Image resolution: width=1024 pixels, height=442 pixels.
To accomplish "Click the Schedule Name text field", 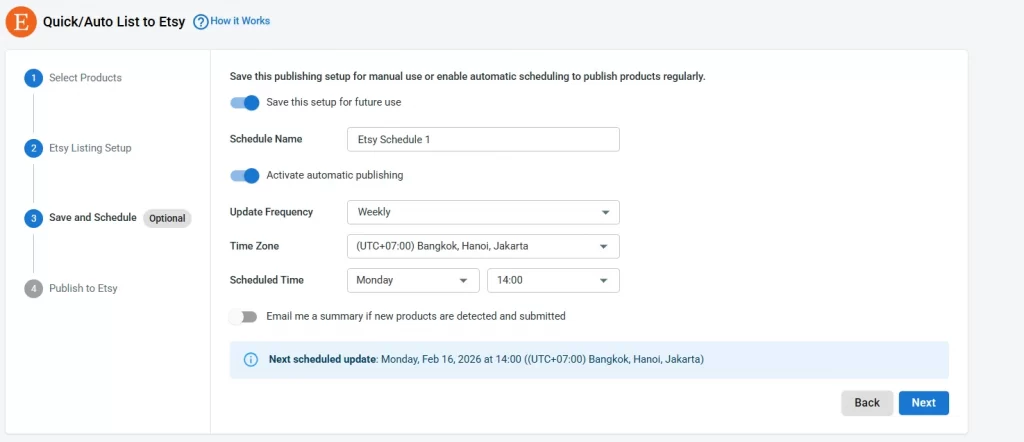I will (x=483, y=140).
